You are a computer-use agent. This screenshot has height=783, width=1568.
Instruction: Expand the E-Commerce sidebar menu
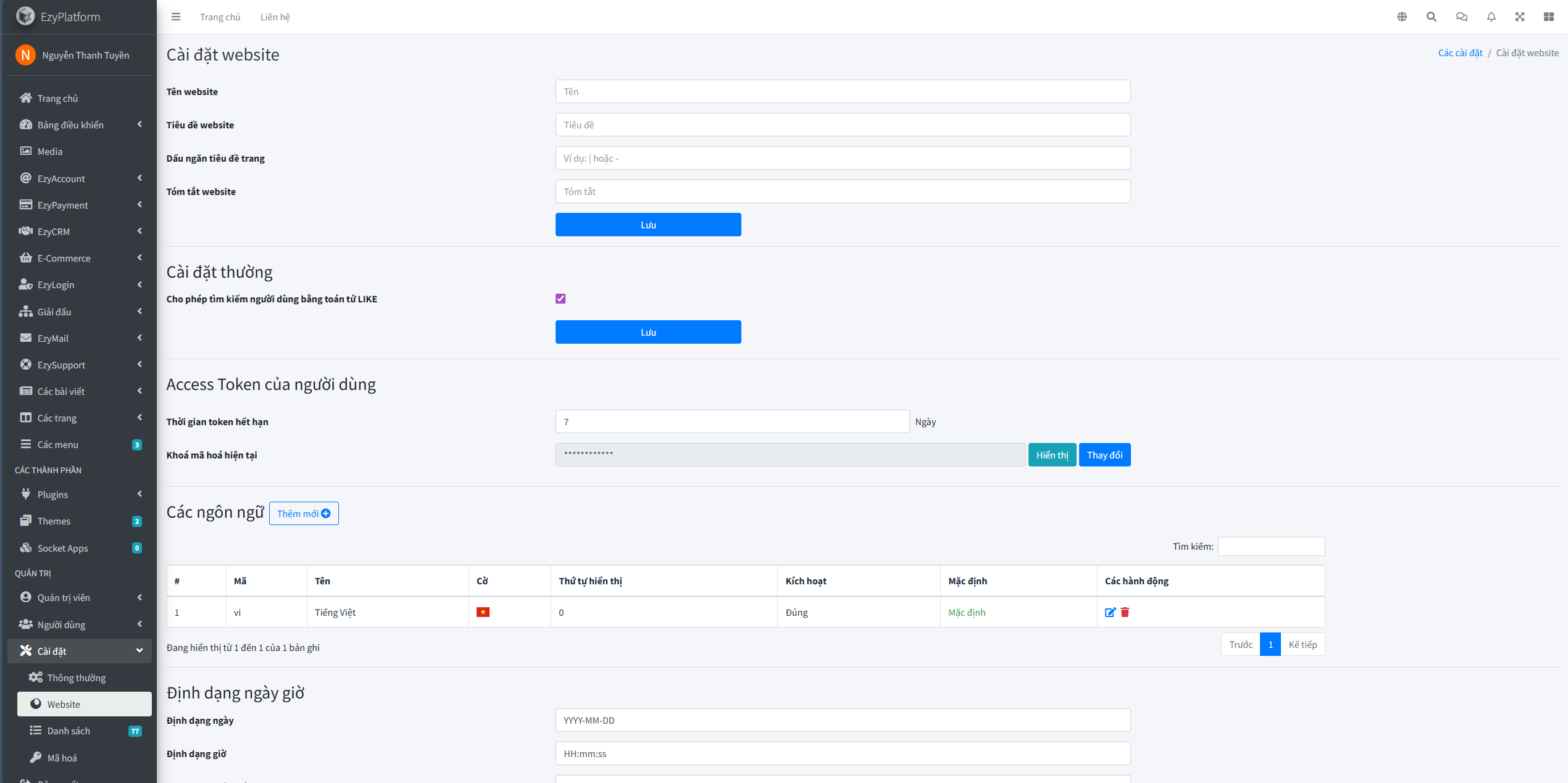pos(80,258)
